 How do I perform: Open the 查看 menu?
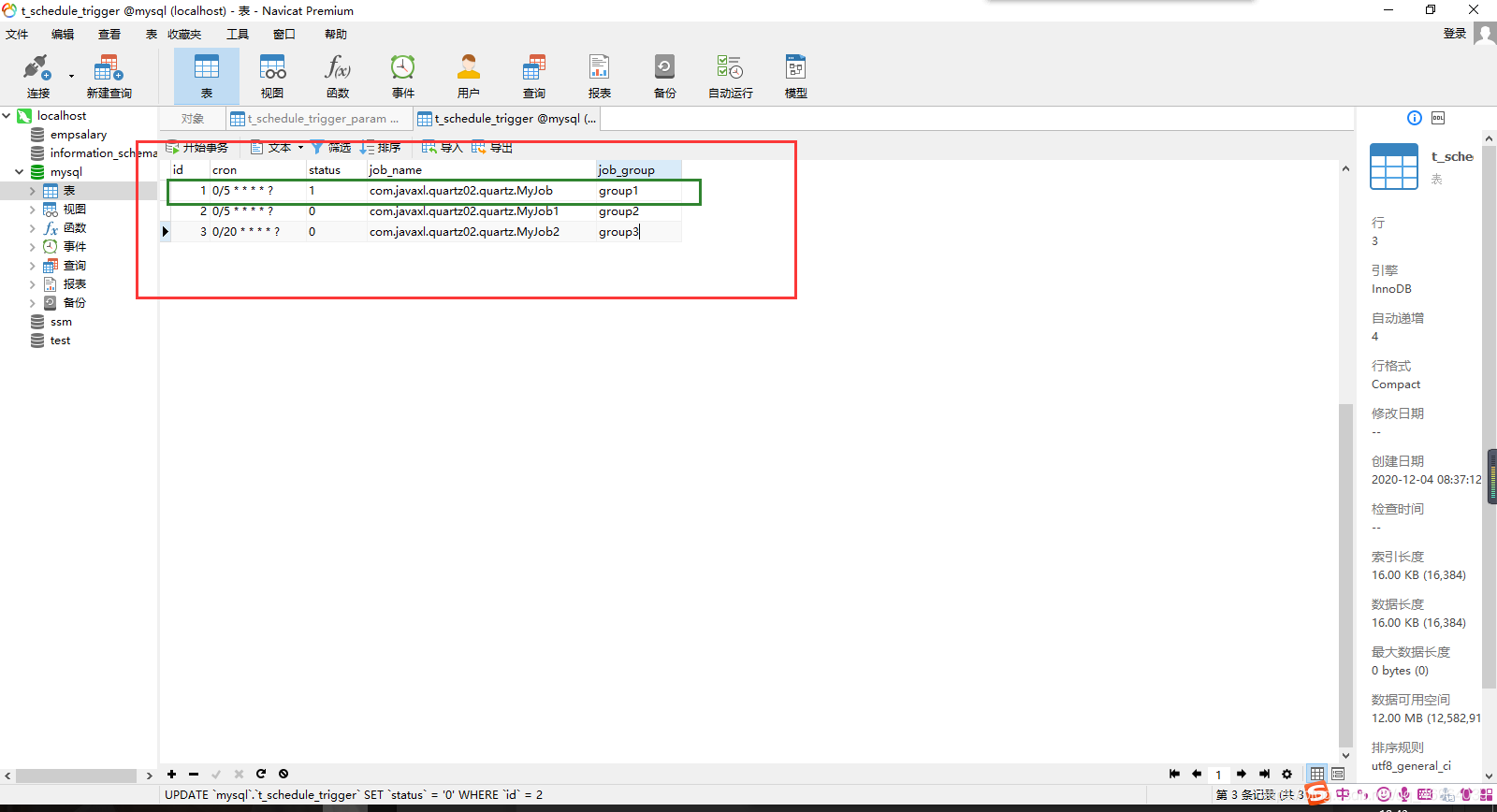click(x=109, y=35)
